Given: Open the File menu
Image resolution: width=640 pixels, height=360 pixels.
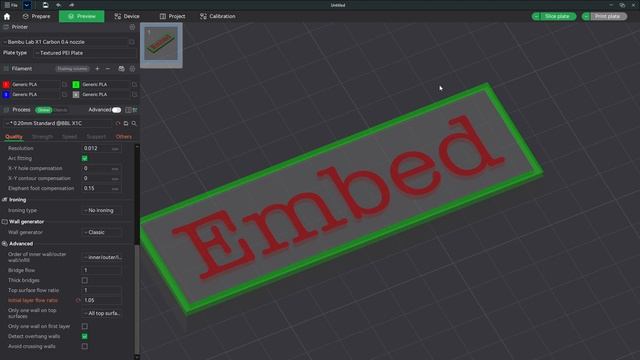Looking at the screenshot, I should click(x=11, y=5).
